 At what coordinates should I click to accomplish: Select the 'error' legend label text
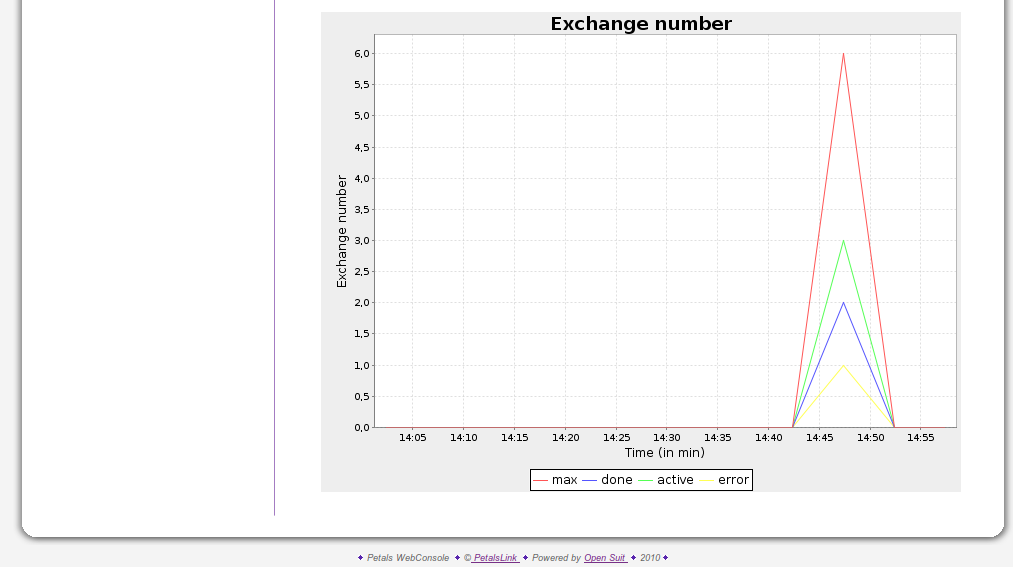[733, 480]
